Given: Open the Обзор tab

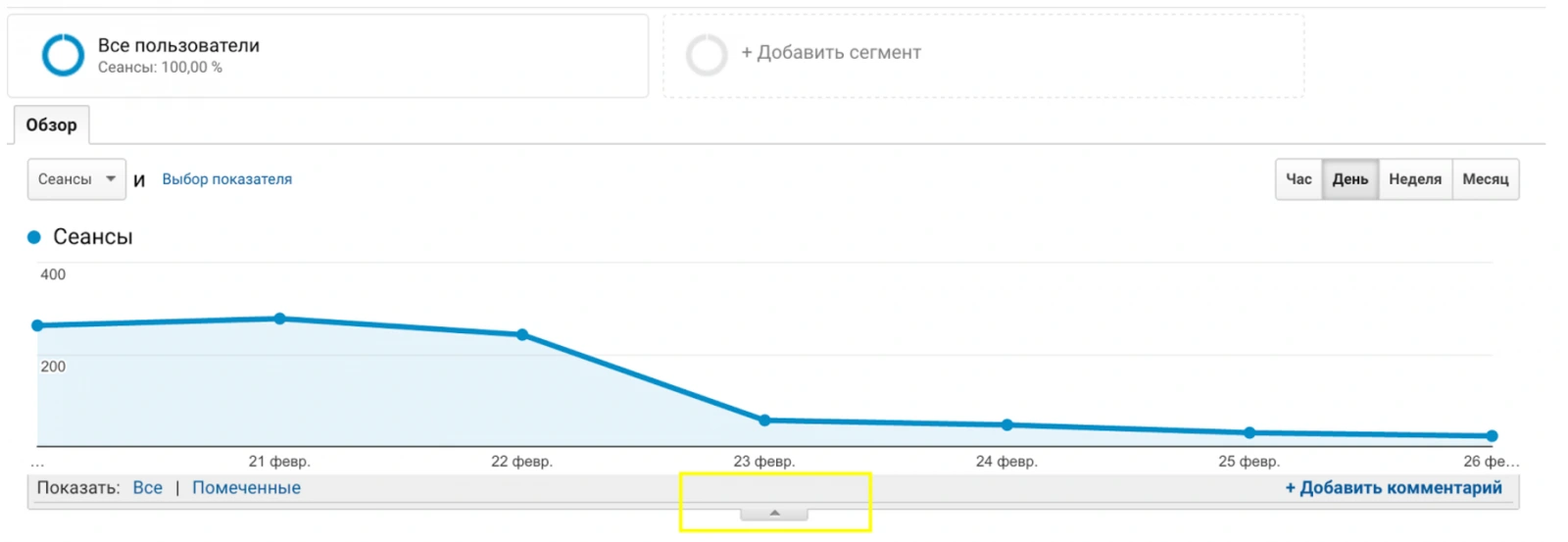Looking at the screenshot, I should point(51,125).
